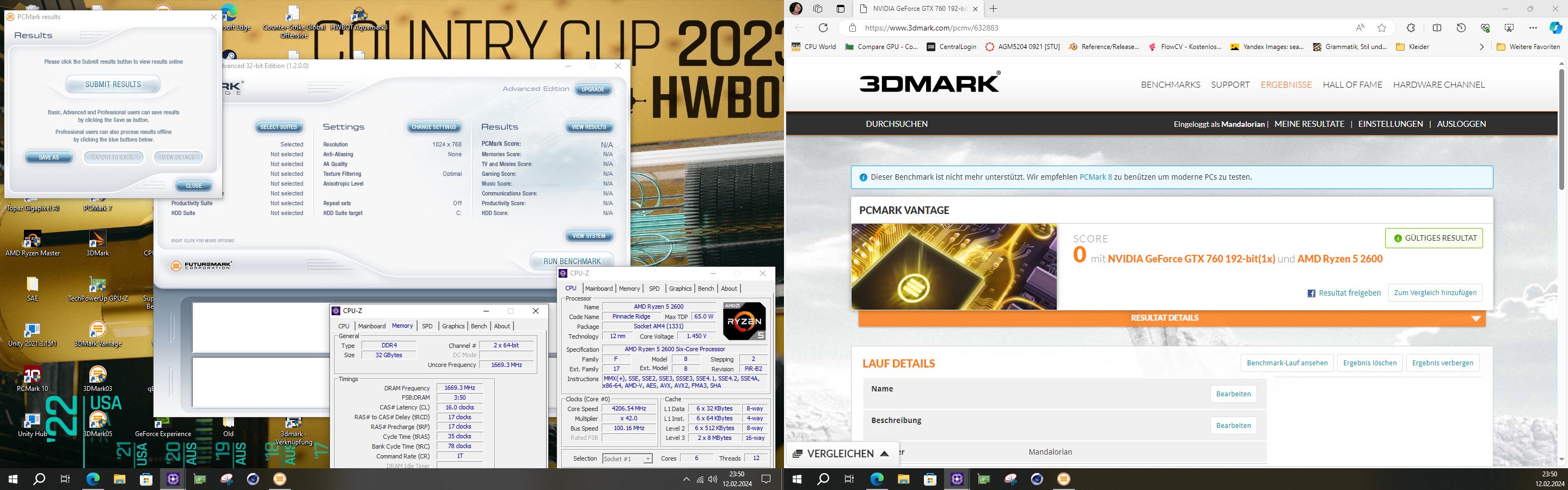
Task: Open Hardware Channel menu item
Action: [x=1439, y=84]
